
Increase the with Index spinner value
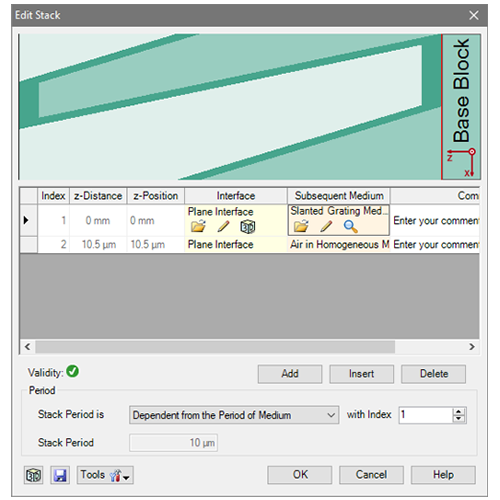point(459,412)
